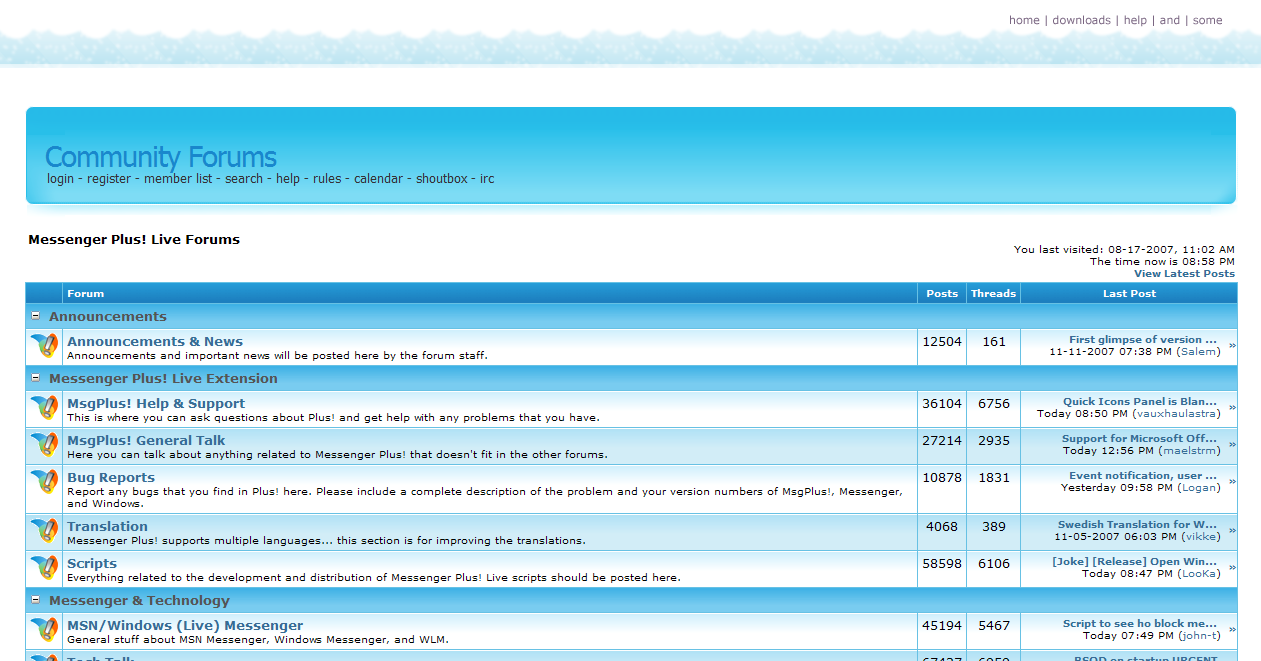Open last post 'Script to see ho block me...'

point(1140,624)
